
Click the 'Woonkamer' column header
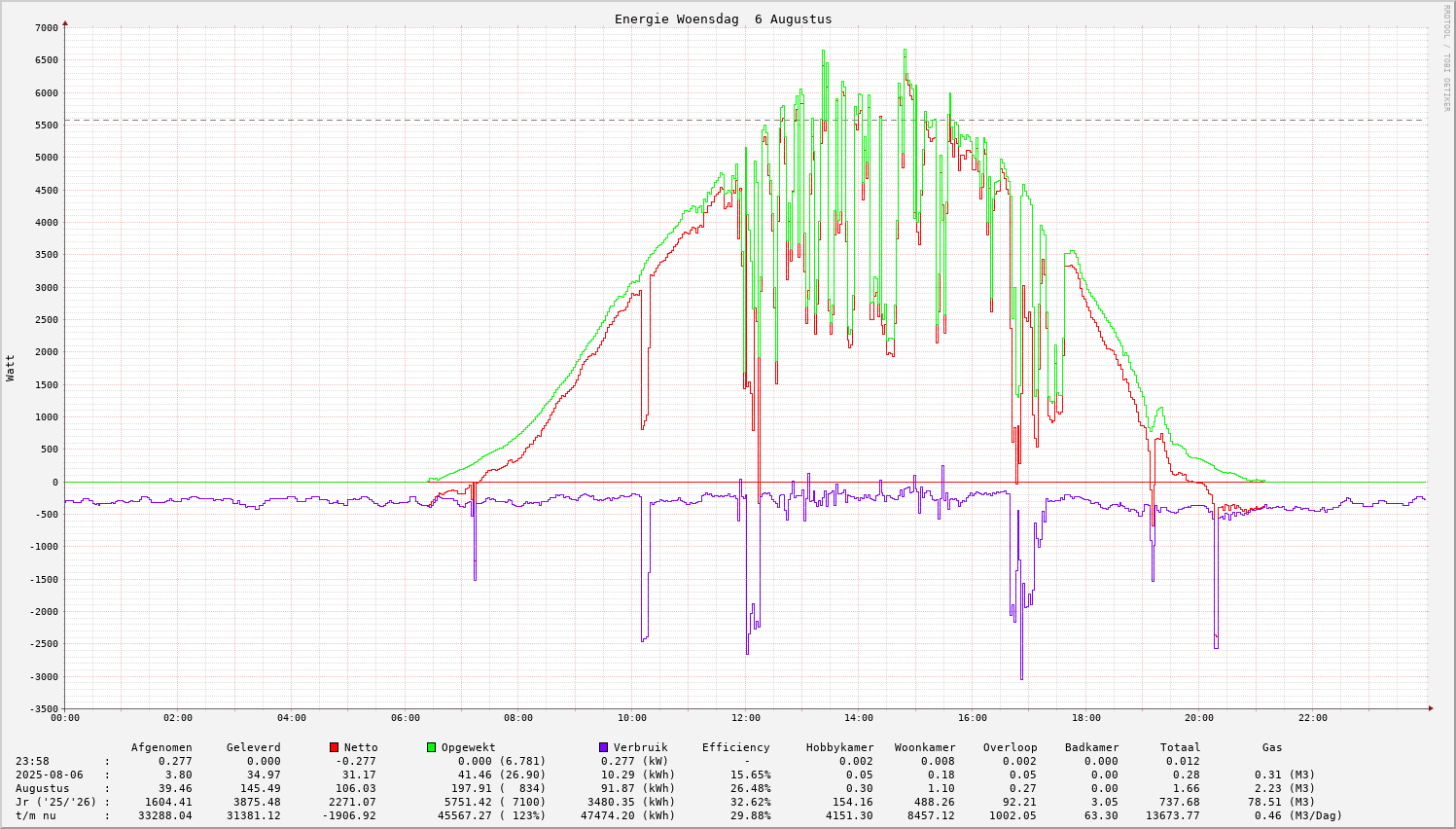[924, 747]
